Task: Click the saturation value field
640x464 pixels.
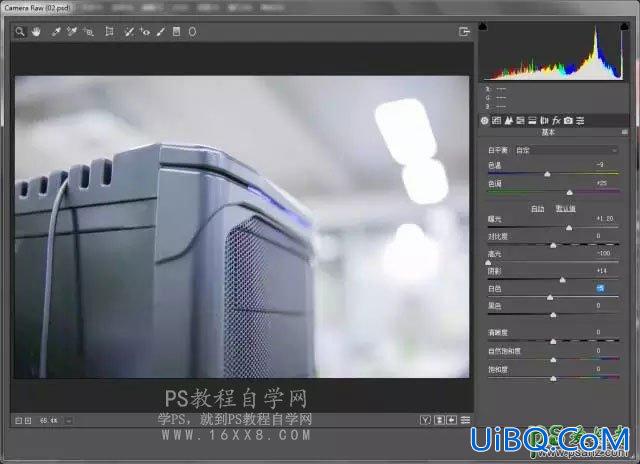Action: (598, 369)
